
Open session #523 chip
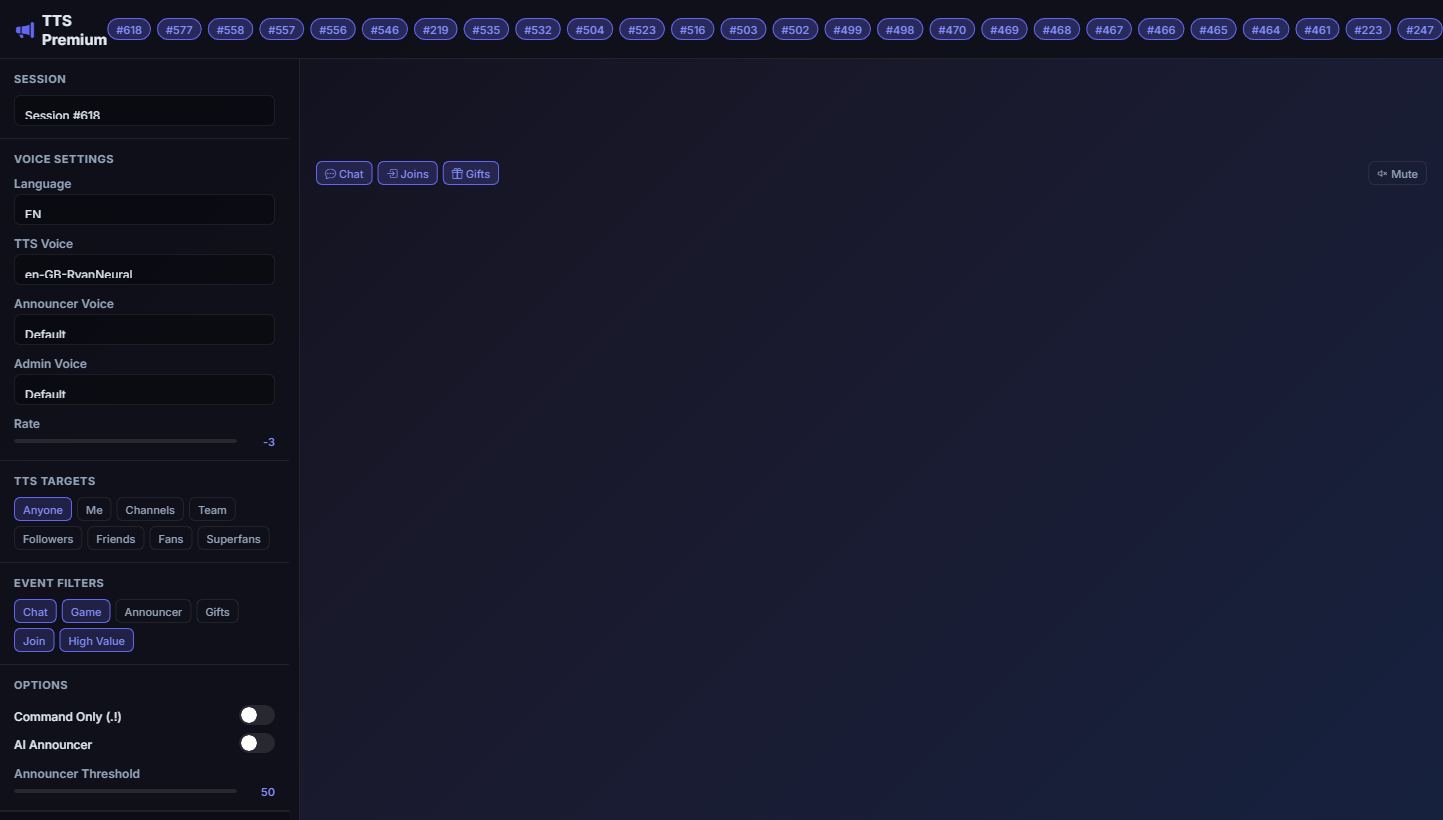point(642,30)
